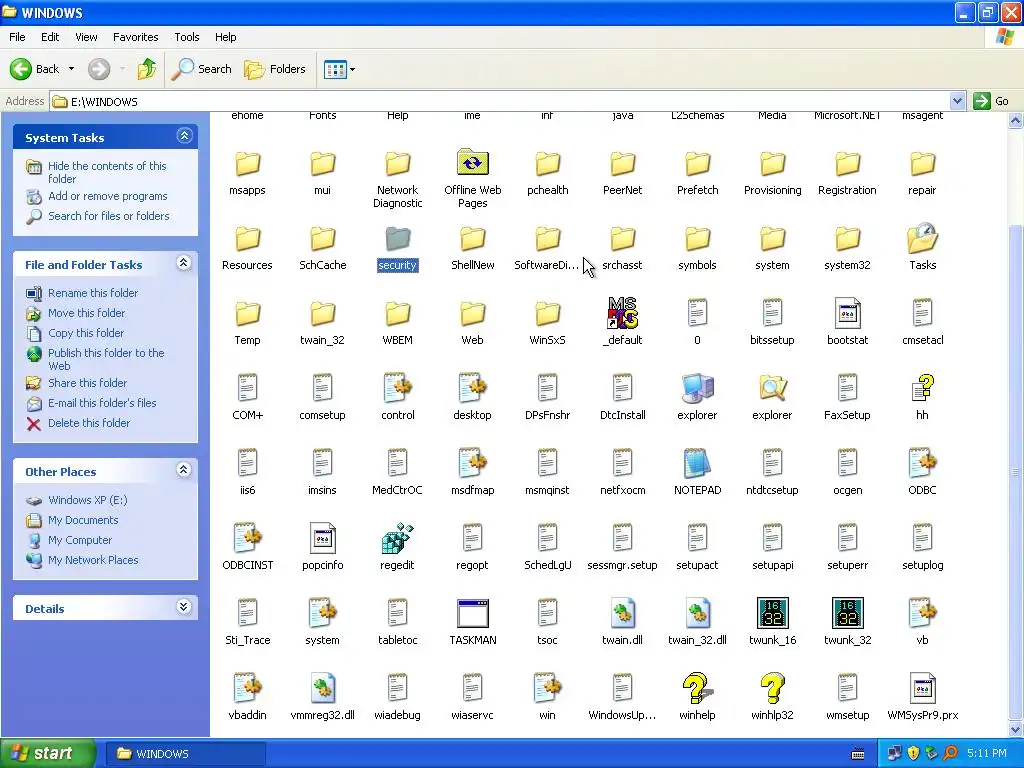Viewport: 1024px width, 768px height.
Task: Open the View menu
Action: tap(86, 37)
